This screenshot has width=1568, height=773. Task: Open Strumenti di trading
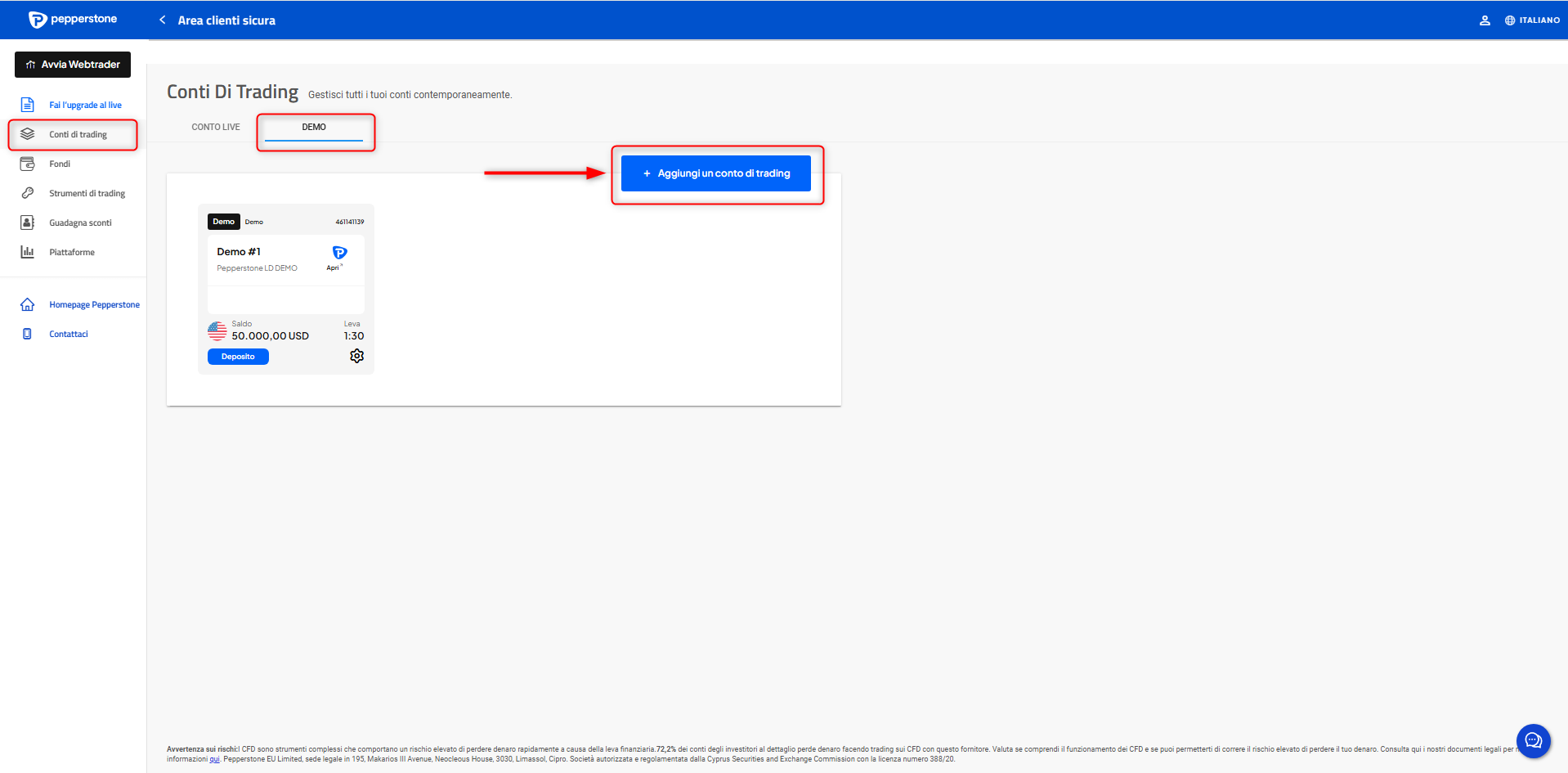87,193
